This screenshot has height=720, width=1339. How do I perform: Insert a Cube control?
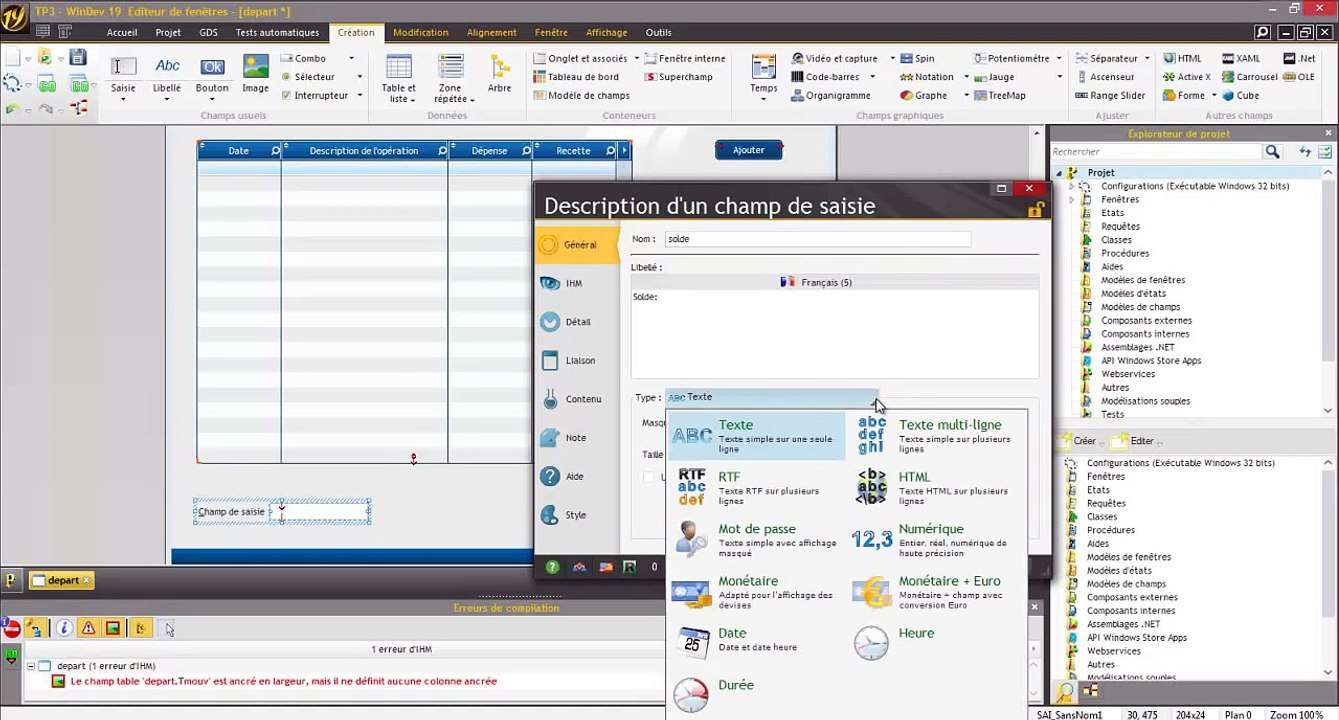pos(1240,96)
